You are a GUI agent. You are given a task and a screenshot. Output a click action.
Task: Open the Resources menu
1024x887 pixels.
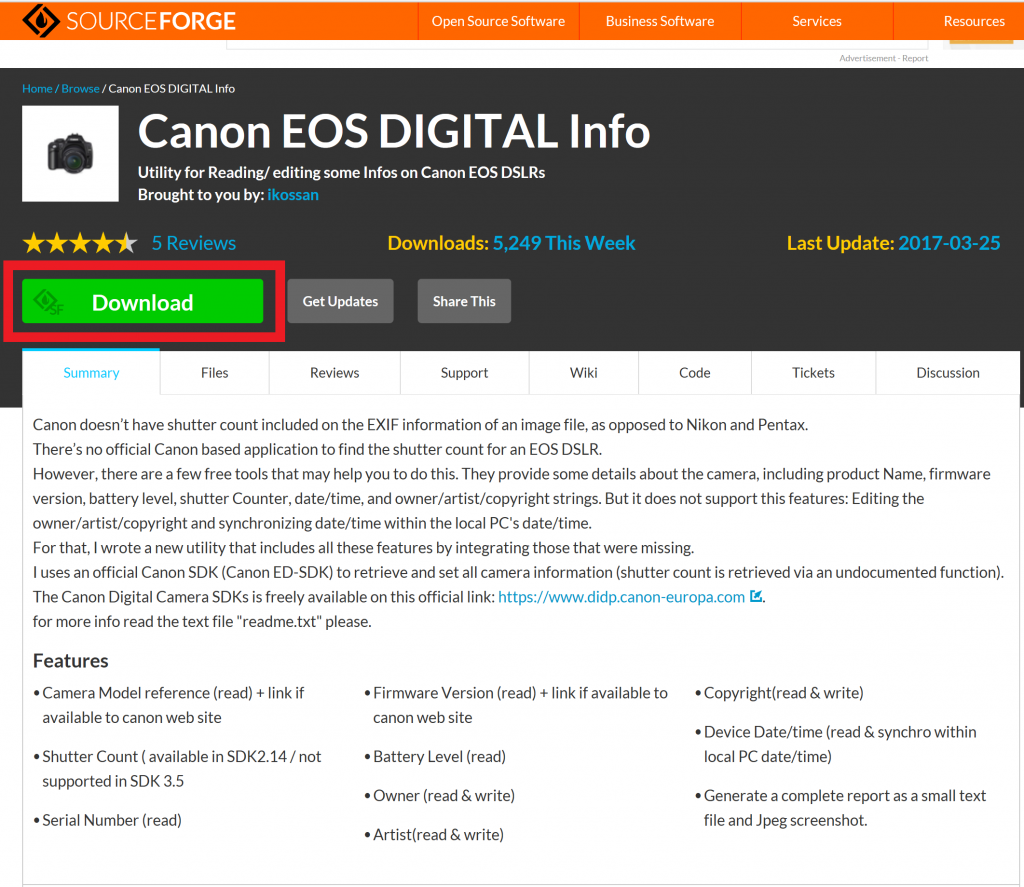pos(973,20)
